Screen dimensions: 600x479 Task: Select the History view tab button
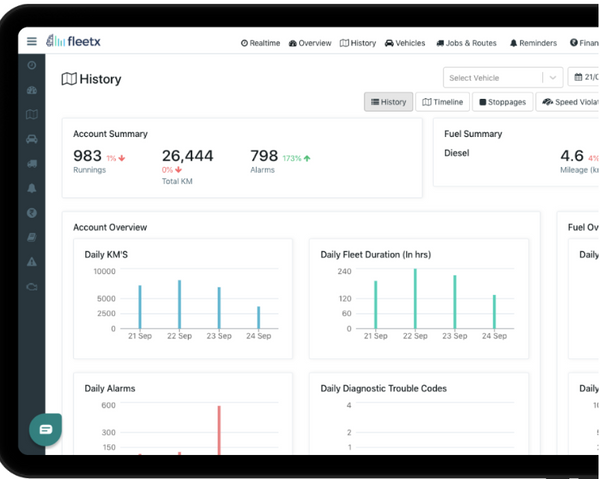[388, 102]
